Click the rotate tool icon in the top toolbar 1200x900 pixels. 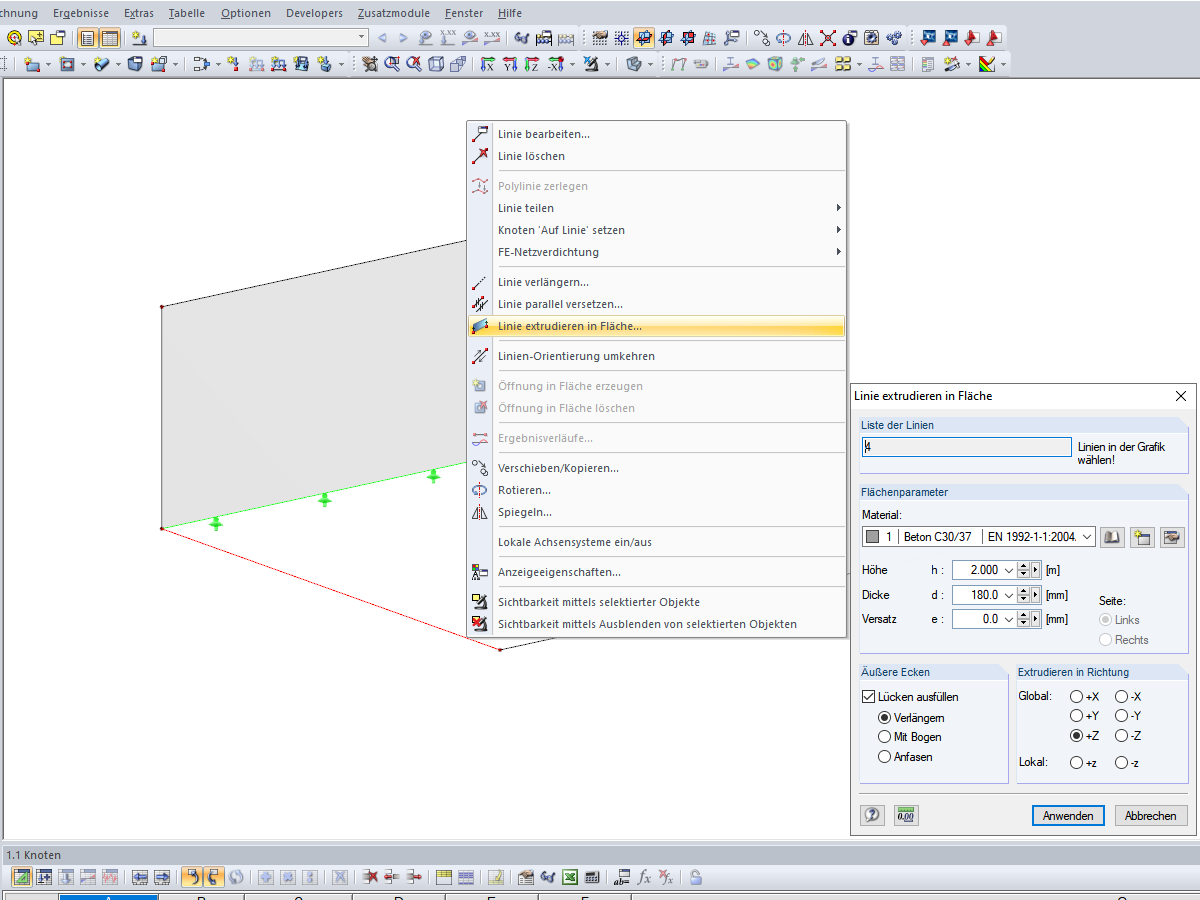click(x=784, y=38)
